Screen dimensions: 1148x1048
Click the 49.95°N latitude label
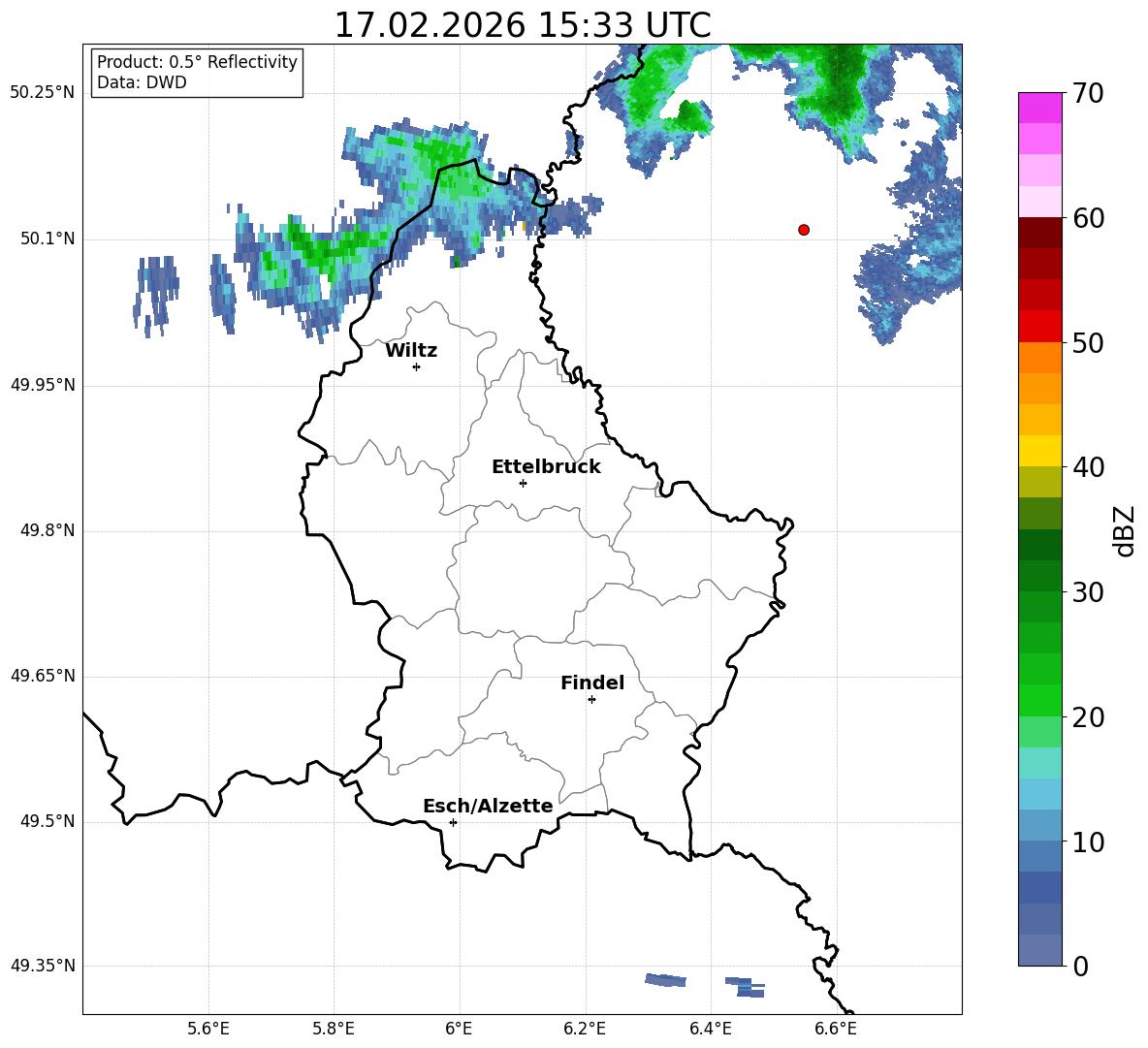pos(43,385)
